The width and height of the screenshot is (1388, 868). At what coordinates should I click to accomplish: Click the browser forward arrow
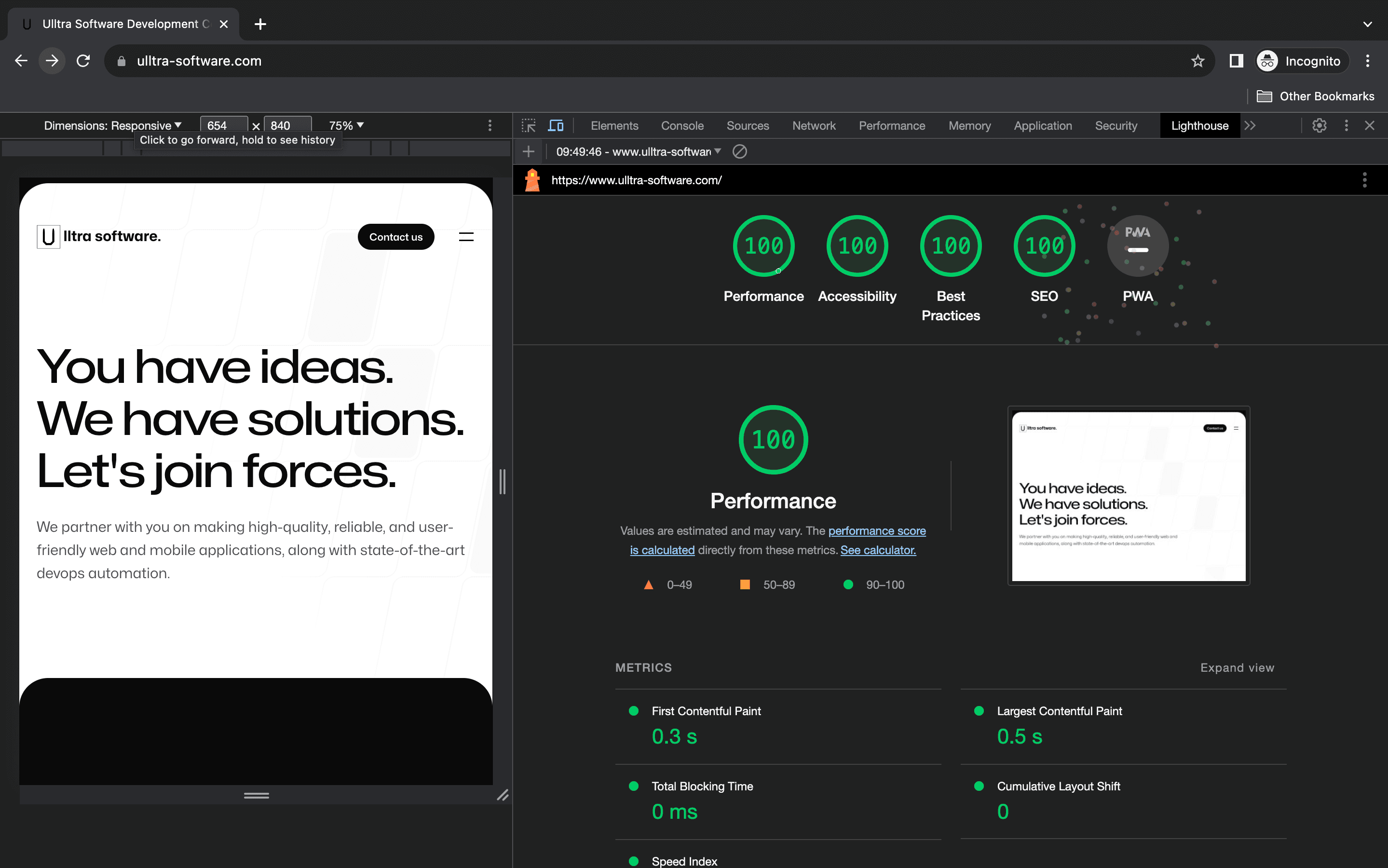[52, 61]
